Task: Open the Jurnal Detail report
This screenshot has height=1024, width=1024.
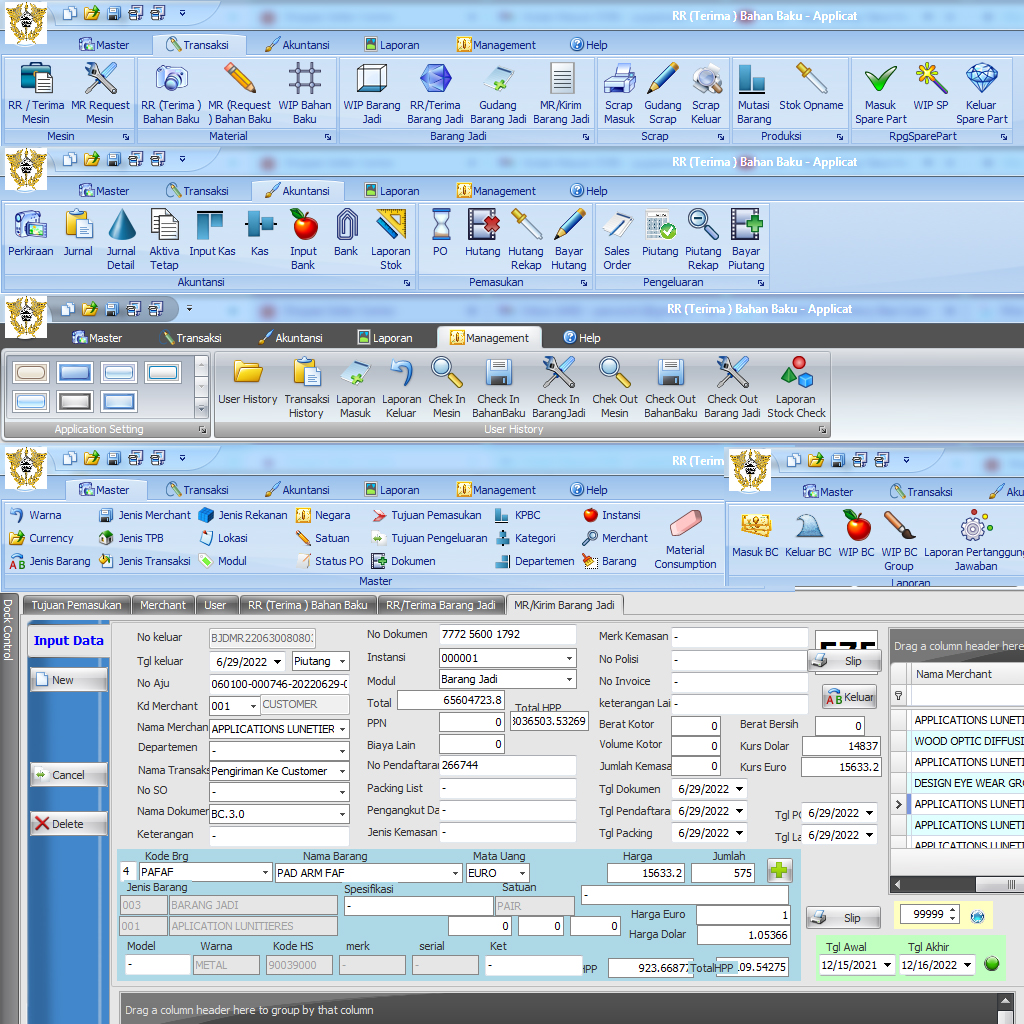Action: [x=121, y=240]
